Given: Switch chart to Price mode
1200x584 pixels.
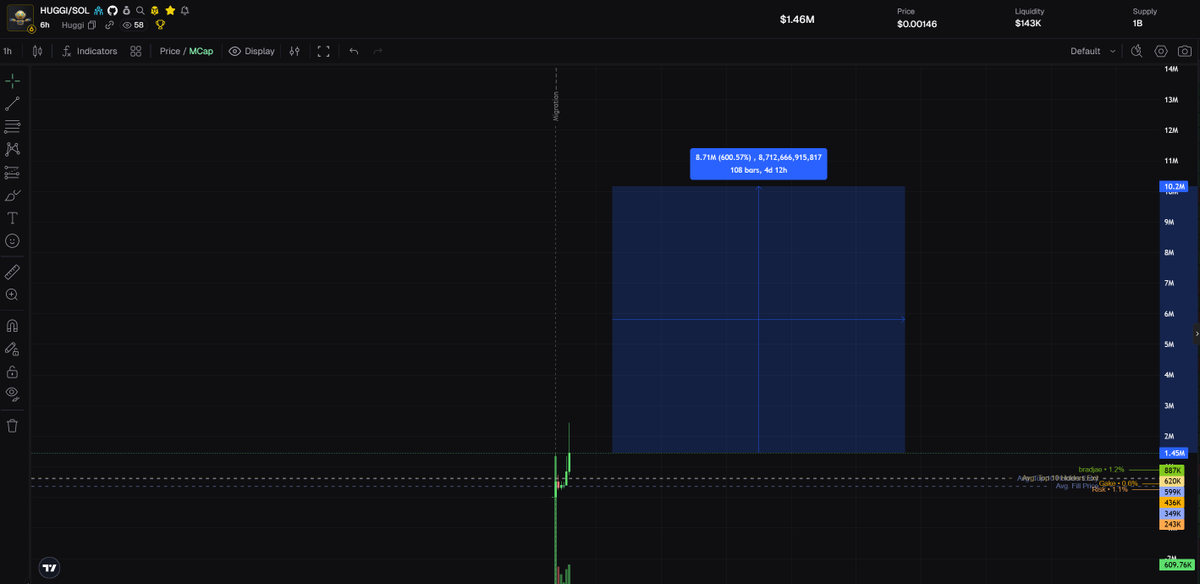Looking at the screenshot, I should tap(170, 51).
